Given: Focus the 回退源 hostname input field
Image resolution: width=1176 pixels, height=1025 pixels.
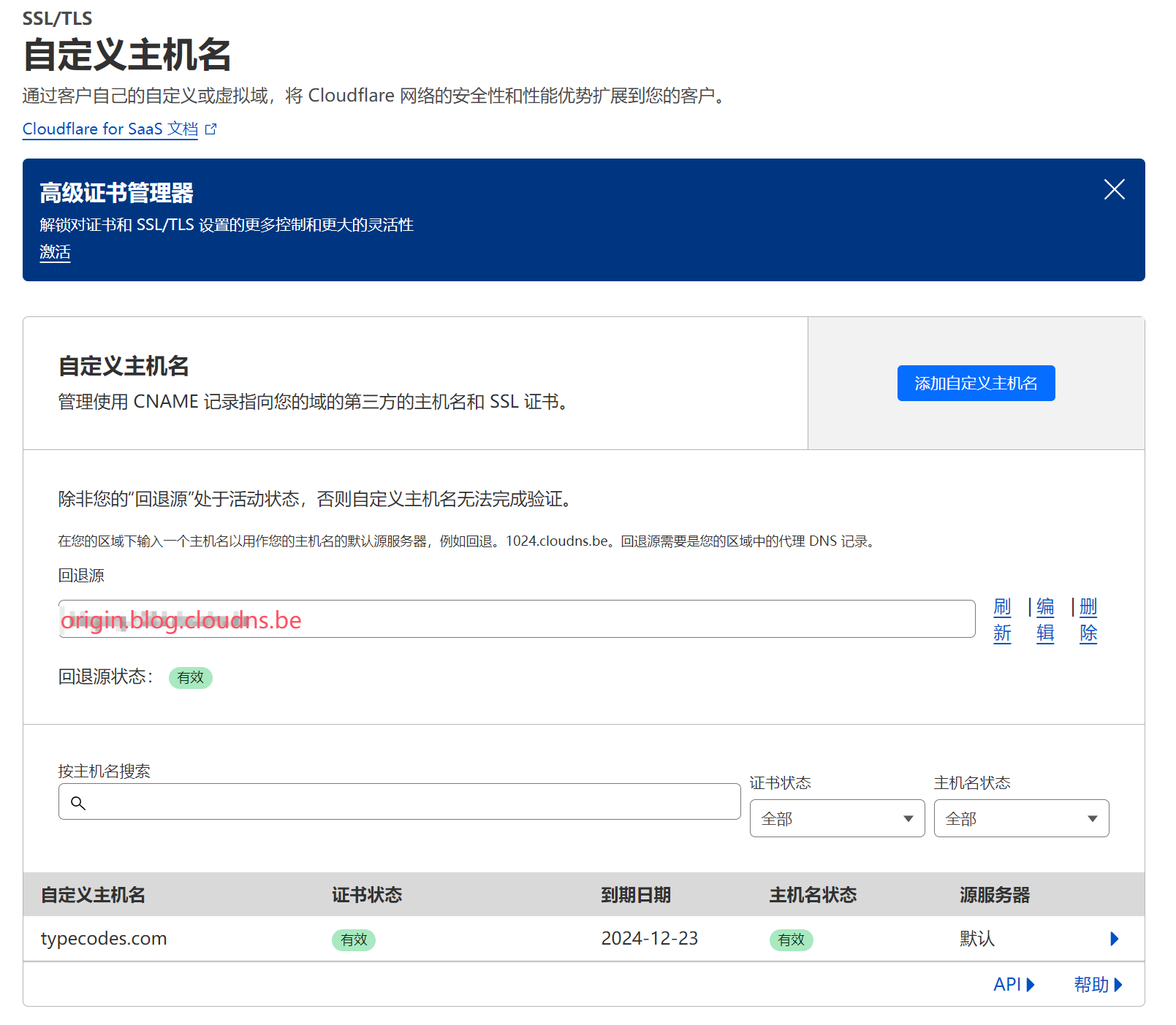Looking at the screenshot, I should tap(517, 619).
